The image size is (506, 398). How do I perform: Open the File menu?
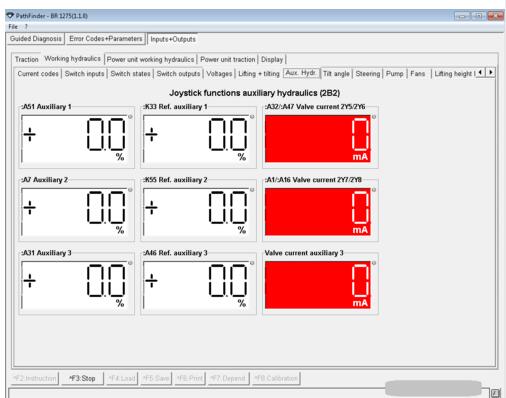tap(13, 26)
